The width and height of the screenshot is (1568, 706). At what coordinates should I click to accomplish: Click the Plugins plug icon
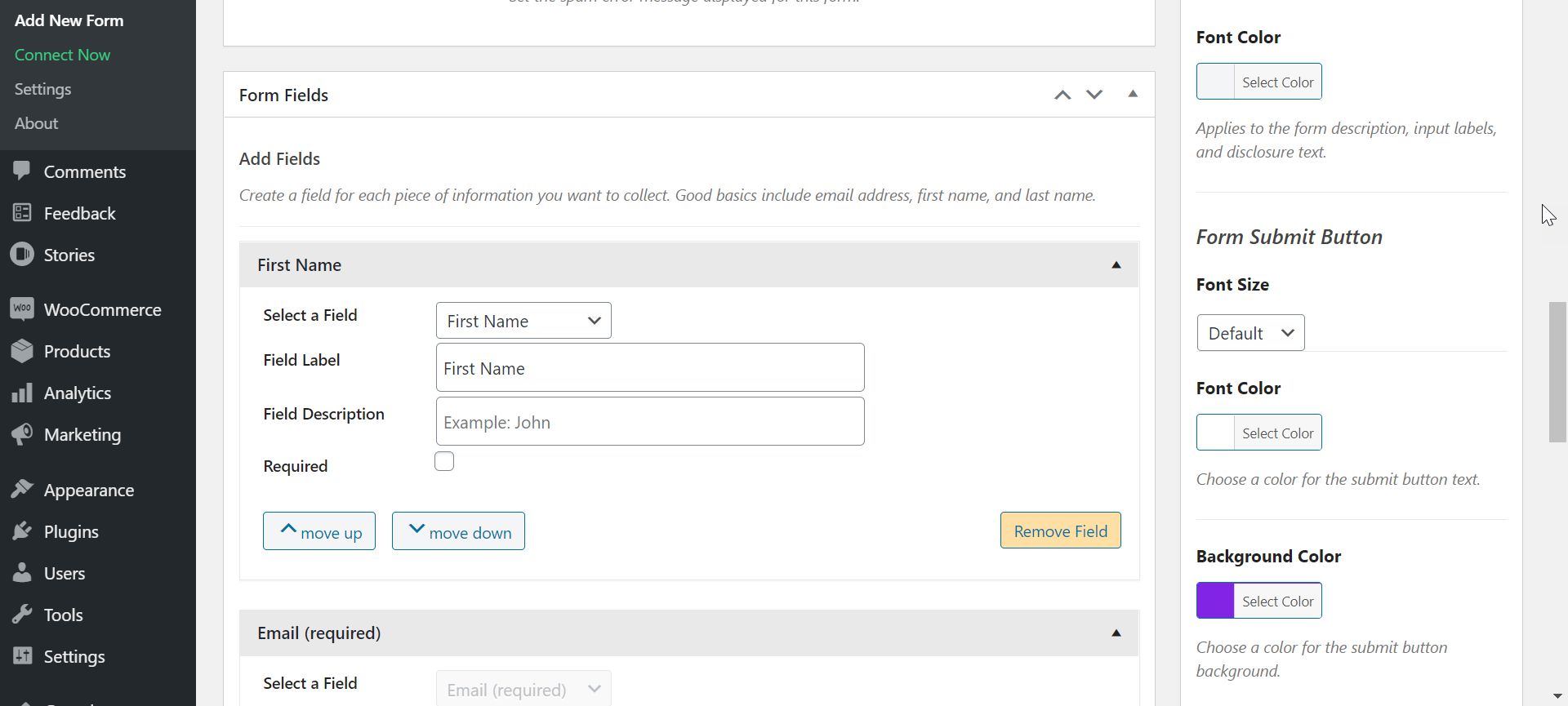[x=22, y=531]
